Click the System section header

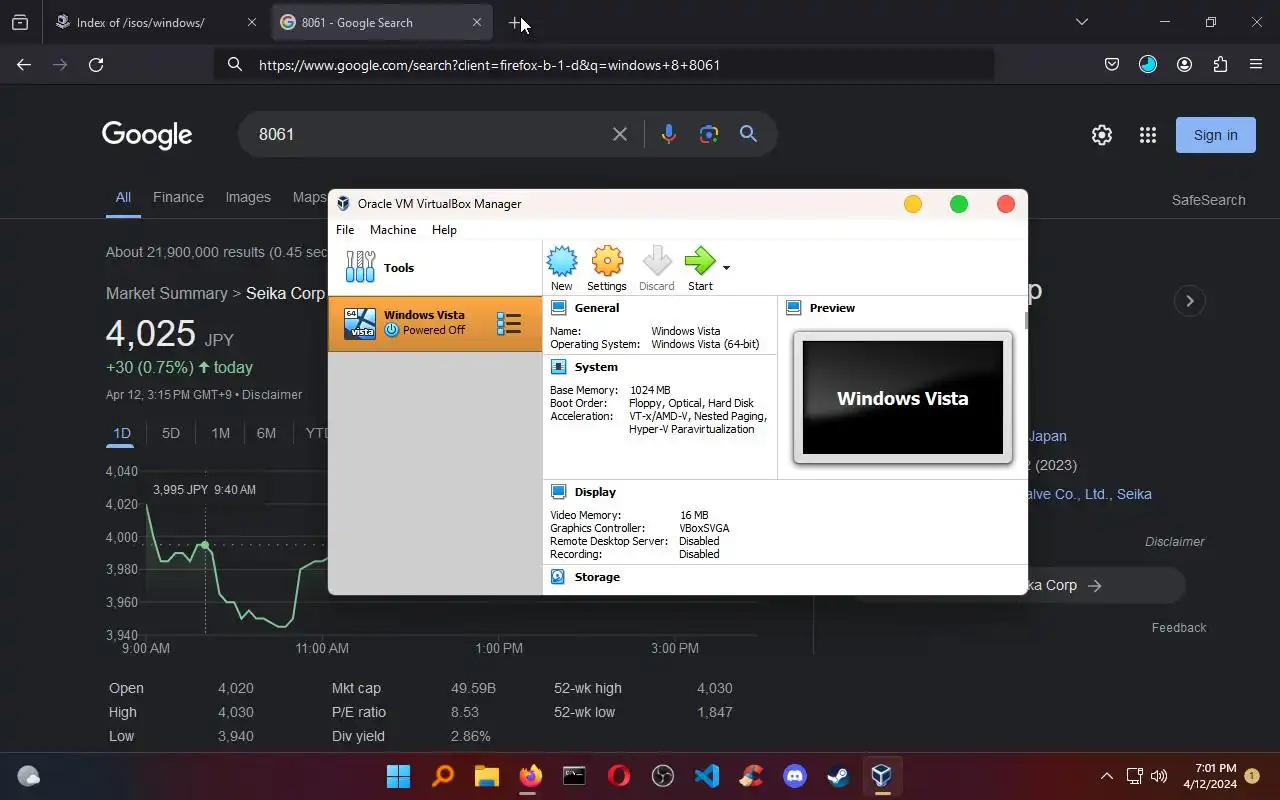click(596, 367)
